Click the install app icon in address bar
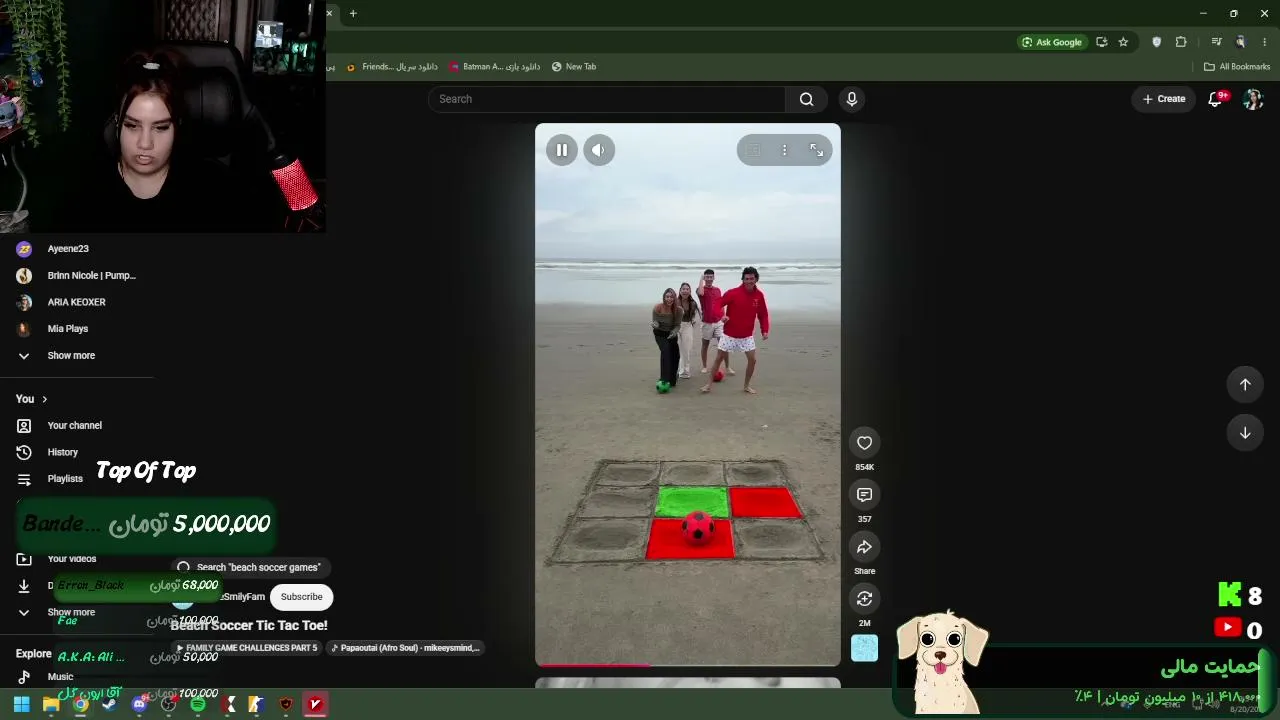The height and width of the screenshot is (720, 1280). tap(1102, 42)
